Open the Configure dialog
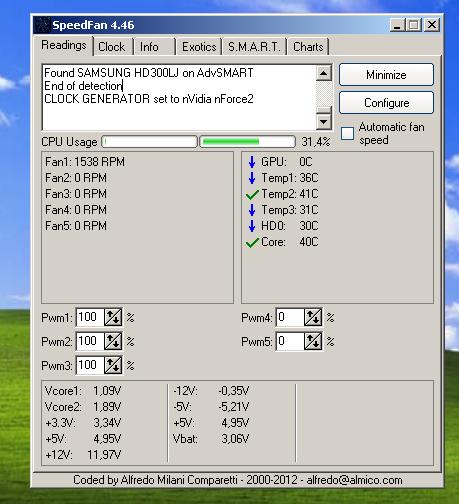 pos(386,103)
